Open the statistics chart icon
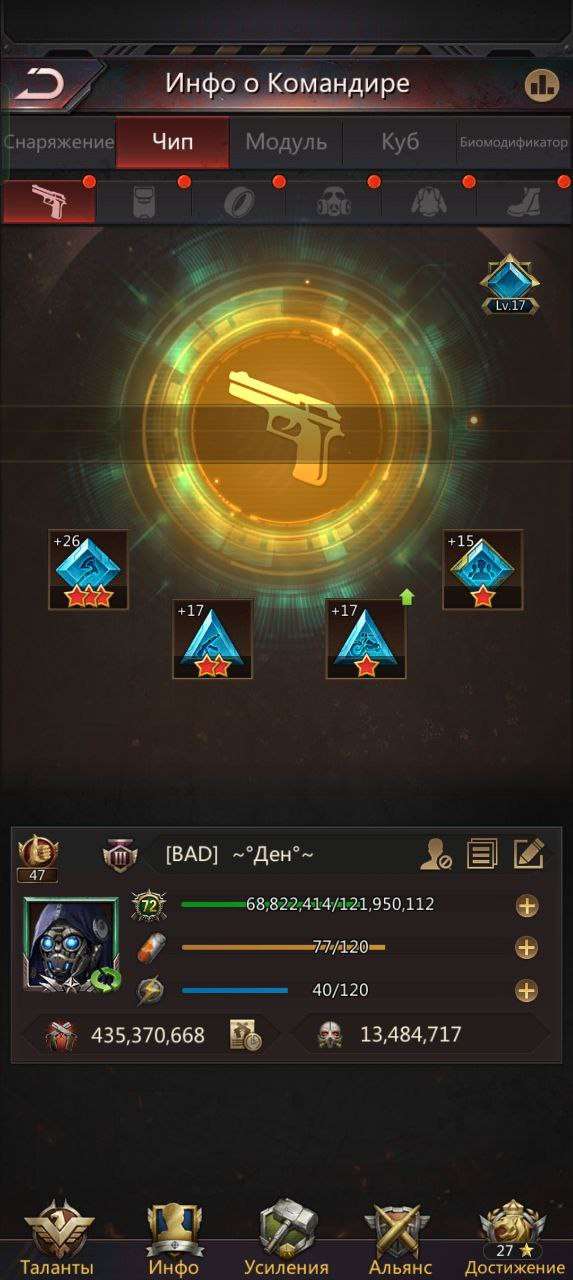 pyautogui.click(x=541, y=84)
